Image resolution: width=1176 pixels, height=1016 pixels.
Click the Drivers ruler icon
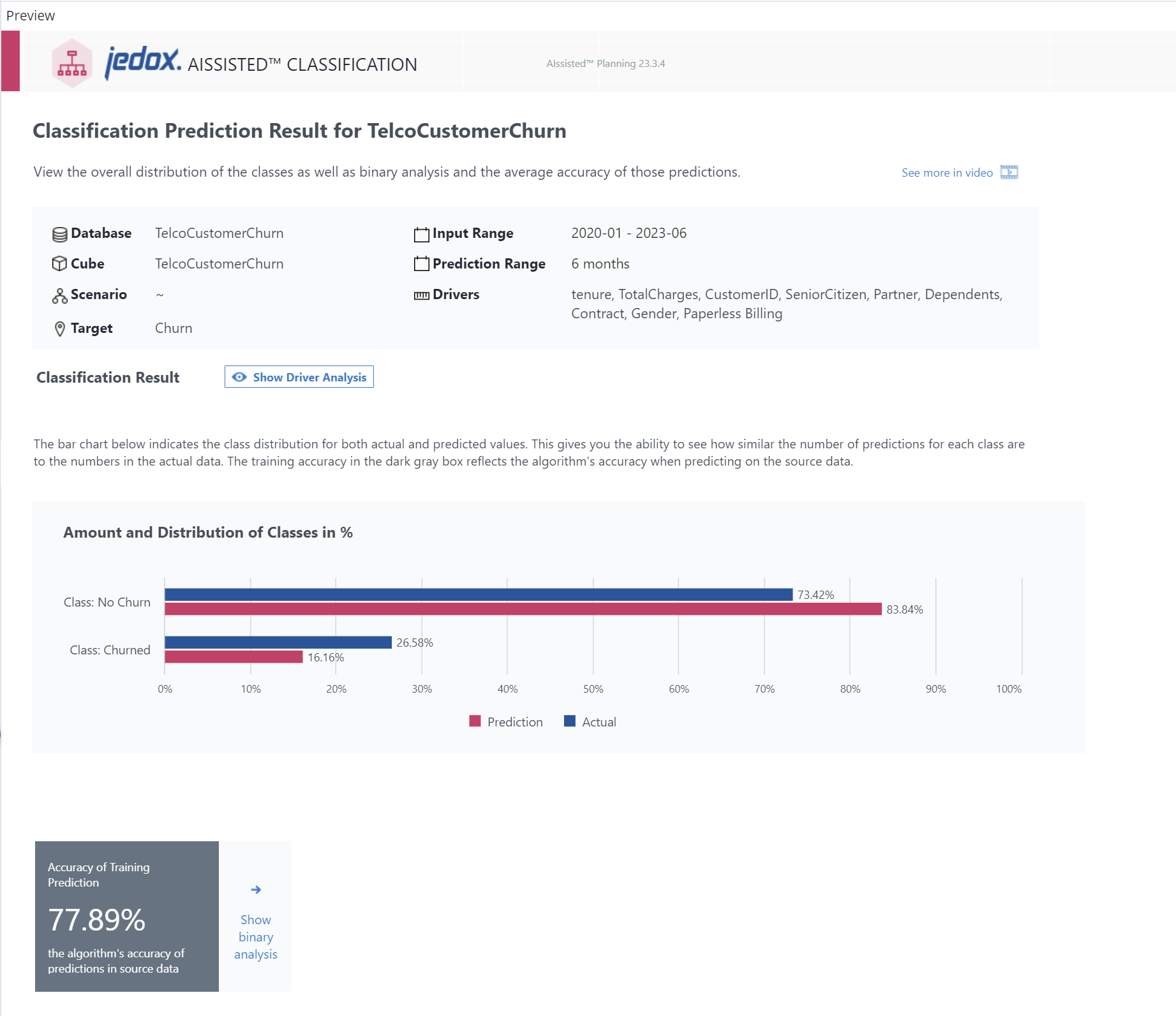tap(421, 295)
